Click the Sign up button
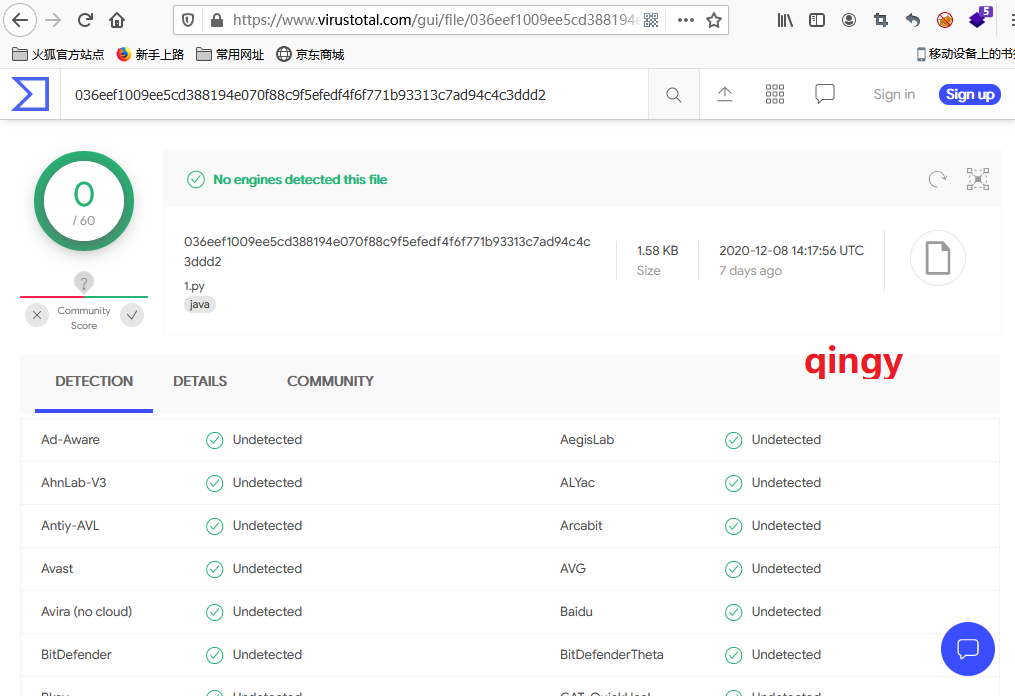The width and height of the screenshot is (1015, 696). 969,94
